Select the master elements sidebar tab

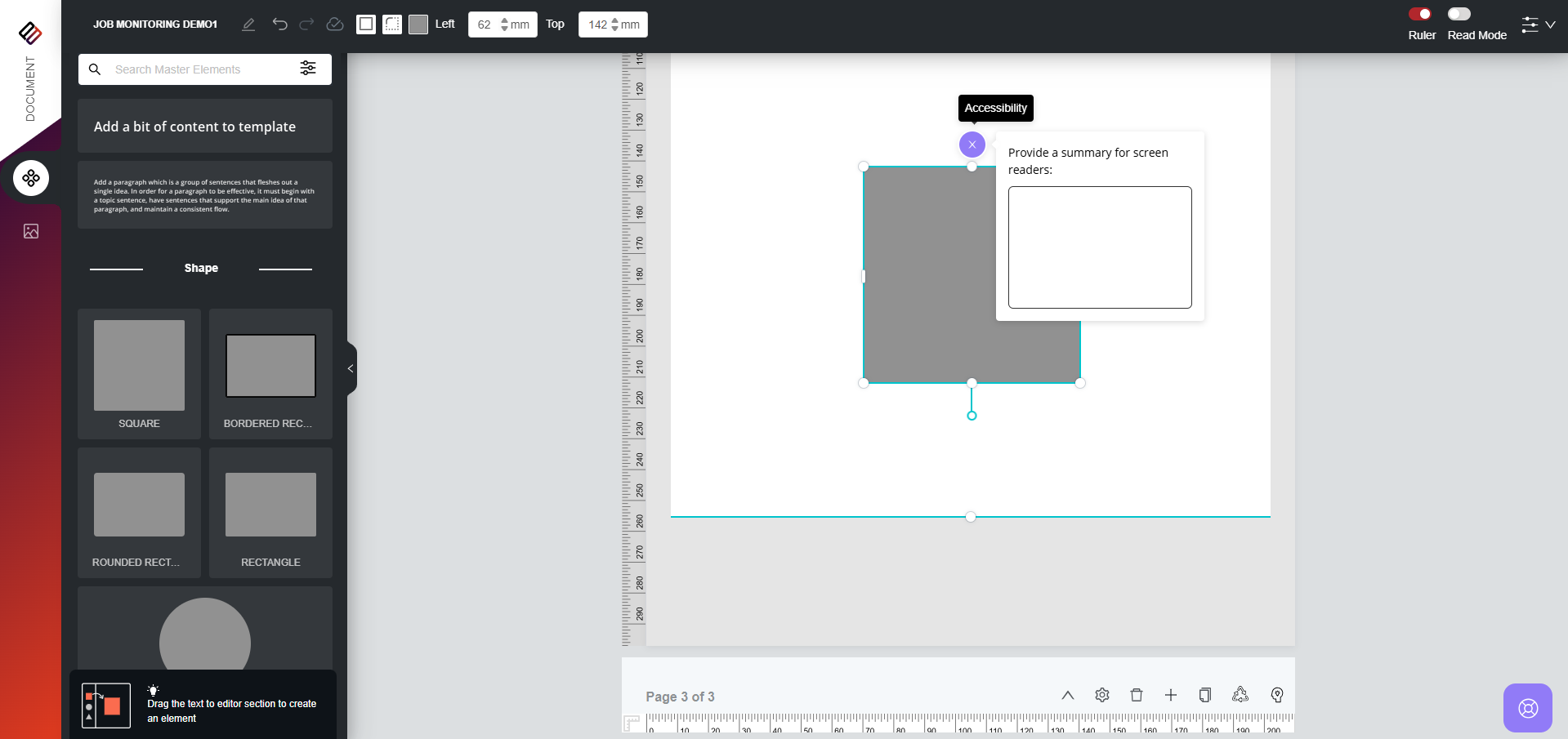31,178
